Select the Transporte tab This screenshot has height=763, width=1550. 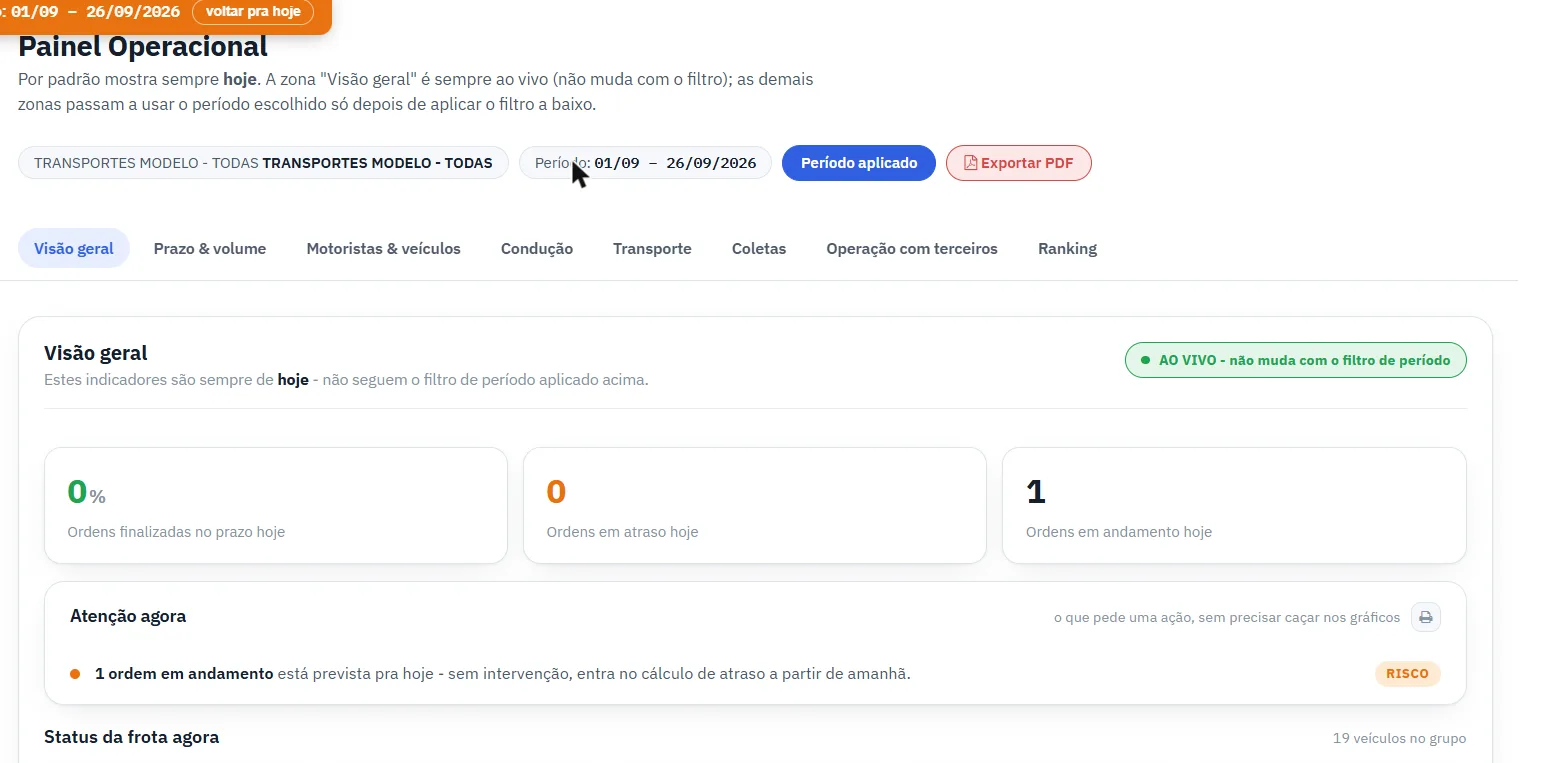tap(652, 248)
